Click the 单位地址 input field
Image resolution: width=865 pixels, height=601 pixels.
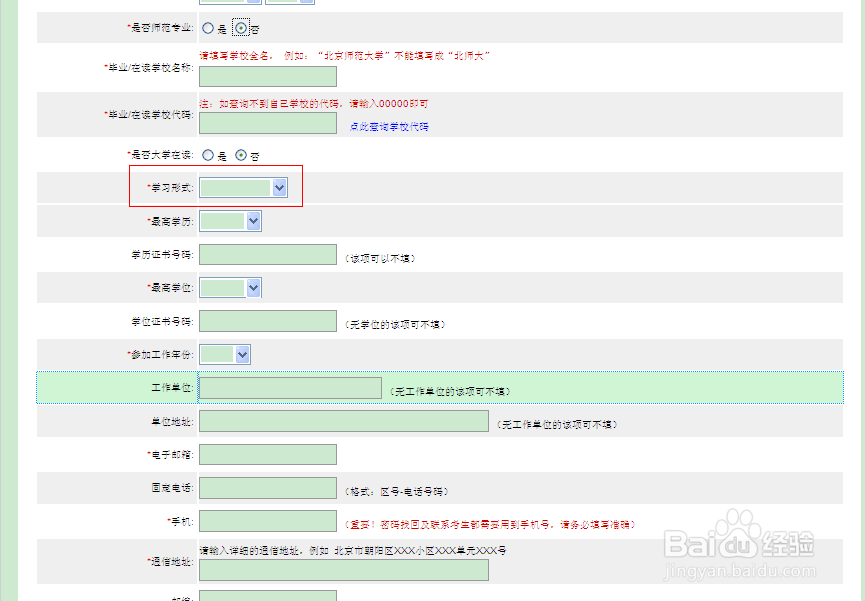(343, 420)
